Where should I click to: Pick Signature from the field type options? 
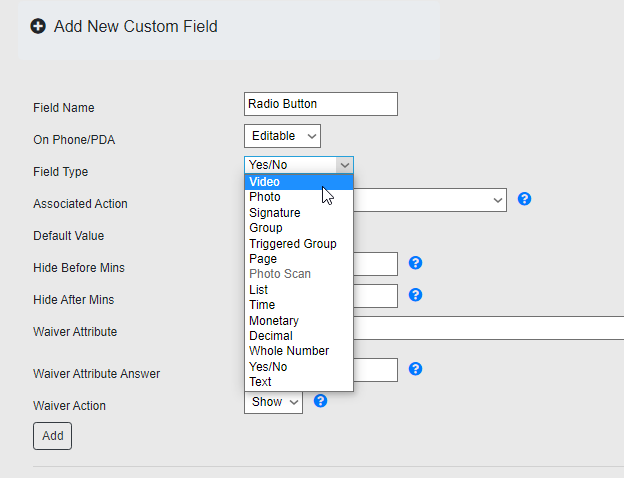point(274,213)
